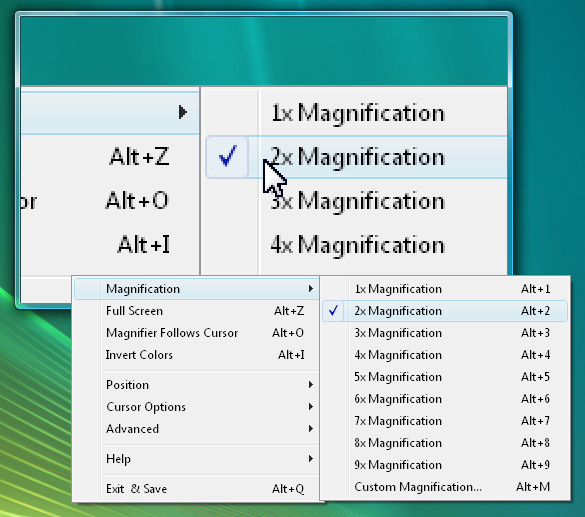Open Custom Magnification dialog
Image resolution: width=585 pixels, height=517 pixels.
[x=445, y=487]
